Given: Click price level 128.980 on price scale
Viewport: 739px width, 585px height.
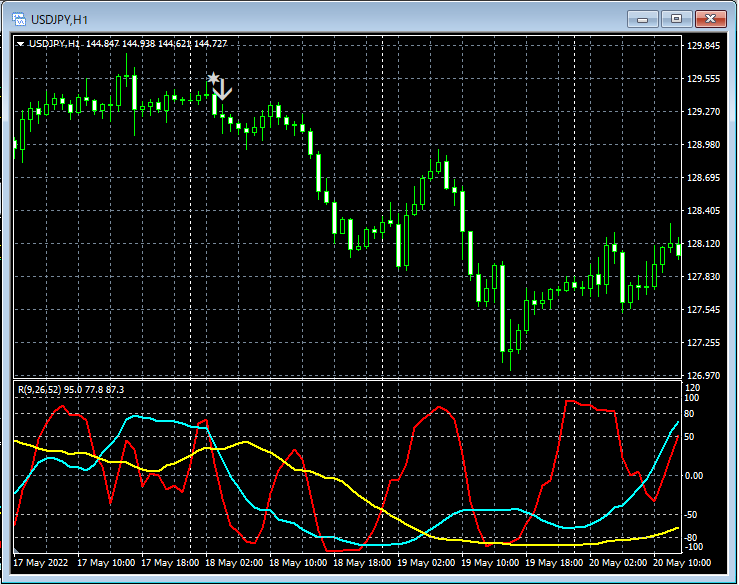Looking at the screenshot, I should coord(703,145).
